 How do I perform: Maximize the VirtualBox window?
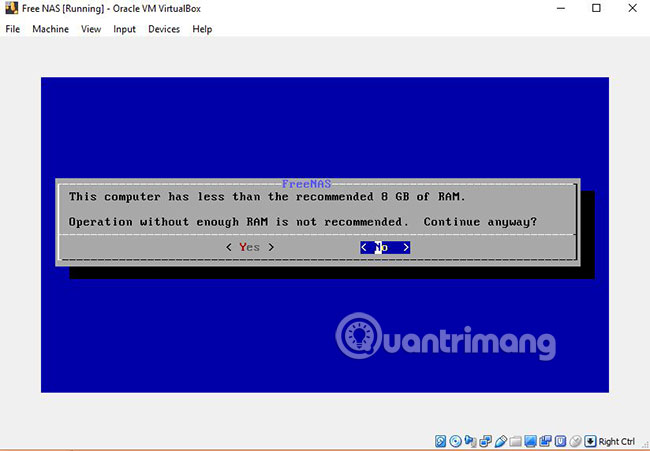coord(596,8)
